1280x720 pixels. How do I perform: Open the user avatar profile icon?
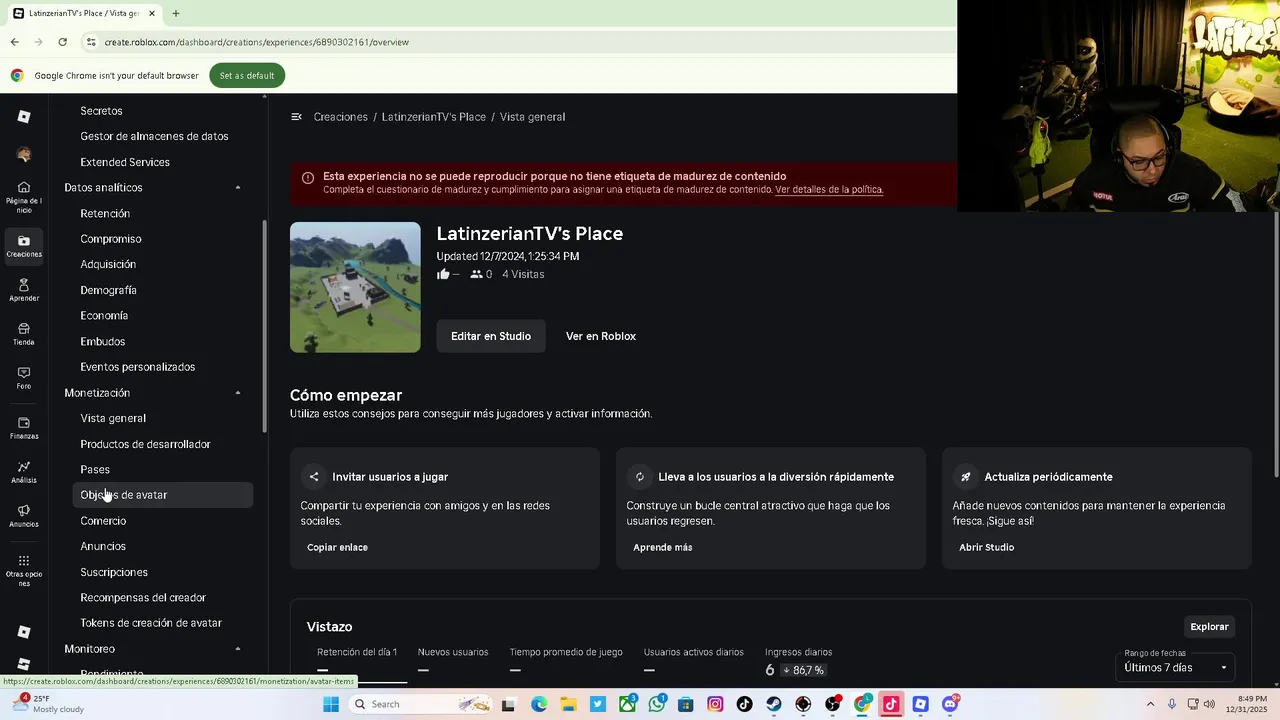pos(24,155)
